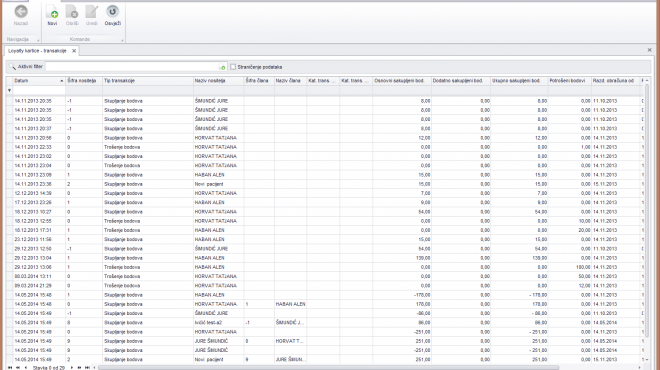Sort by Osnovni sakupljeni bod. column header

(402, 80)
